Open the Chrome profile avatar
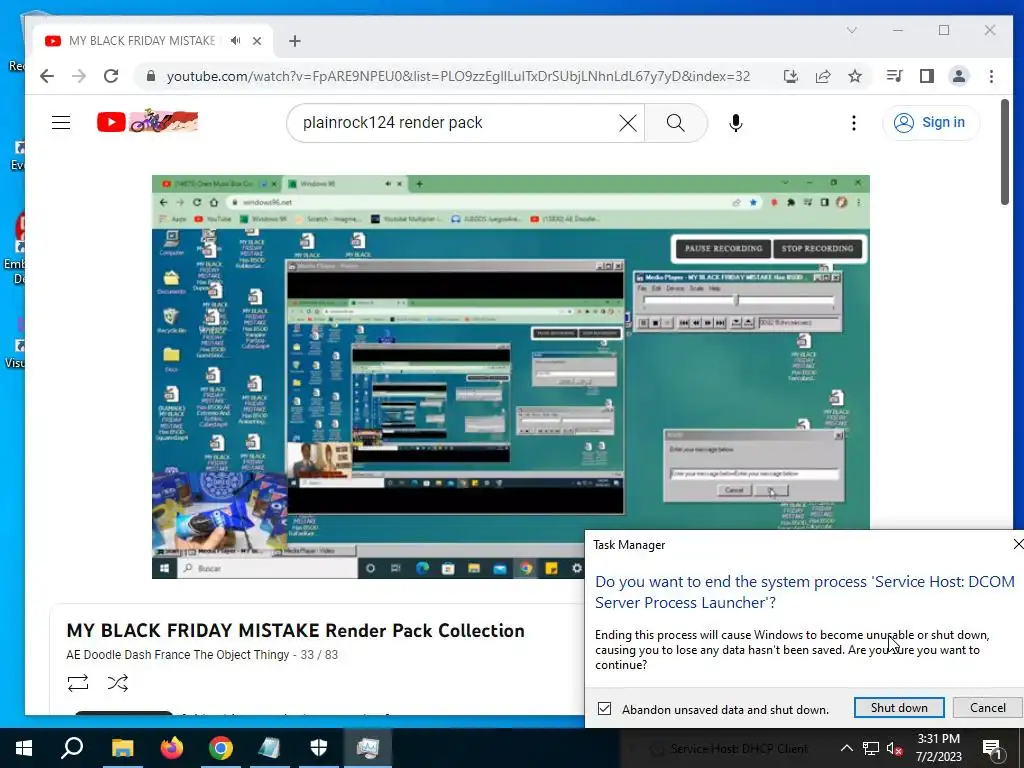 tap(959, 76)
